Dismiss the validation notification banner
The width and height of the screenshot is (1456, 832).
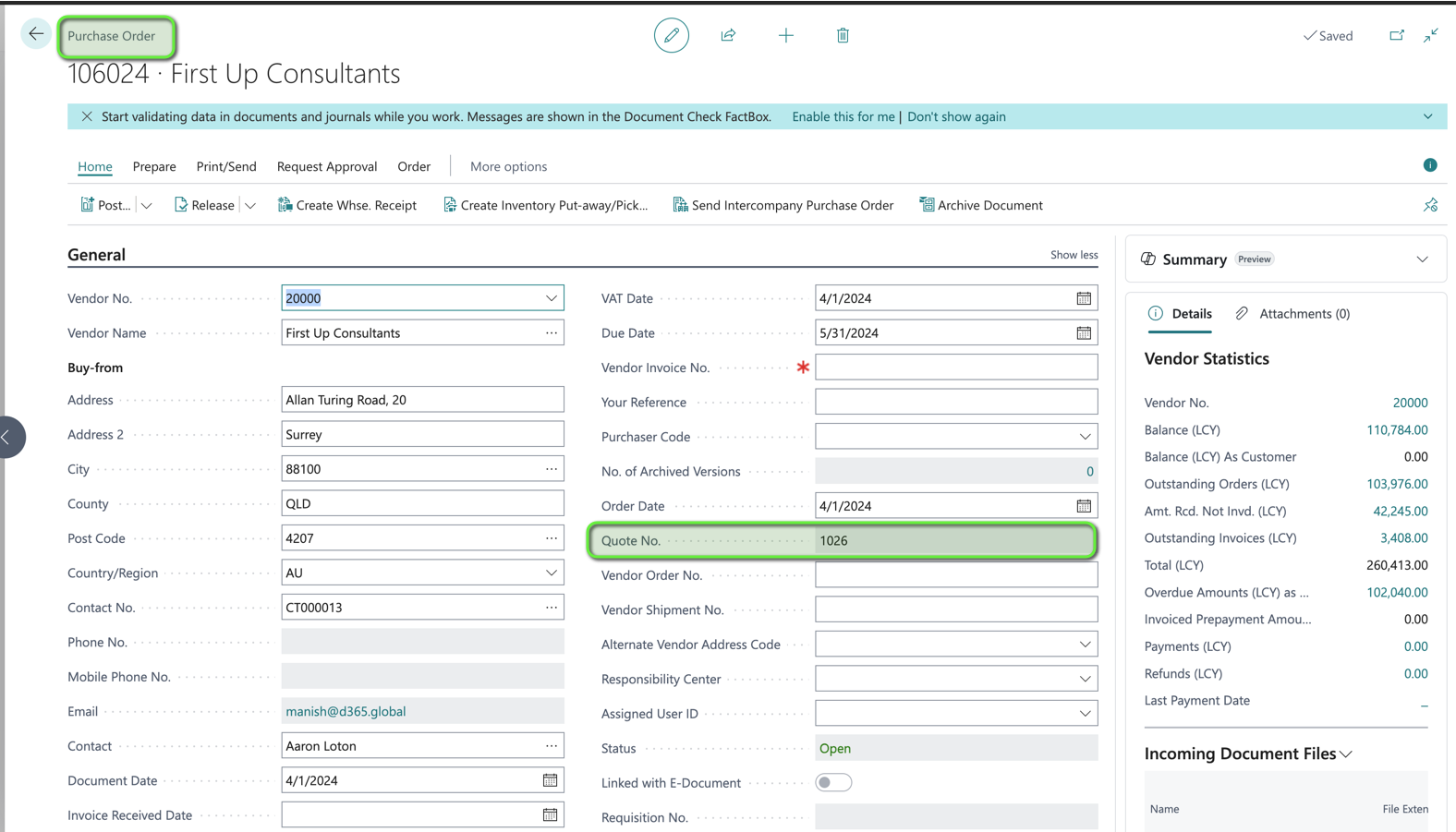[87, 116]
